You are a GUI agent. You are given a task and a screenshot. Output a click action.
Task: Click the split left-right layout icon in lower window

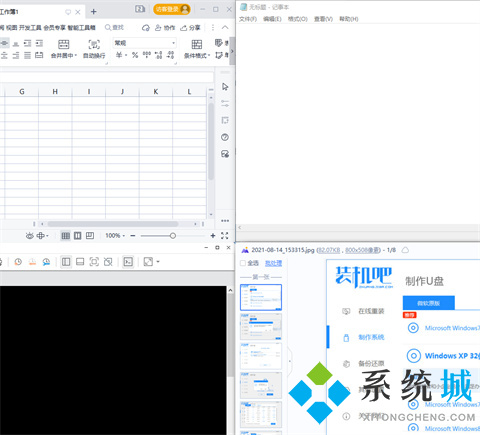[x=66, y=262]
